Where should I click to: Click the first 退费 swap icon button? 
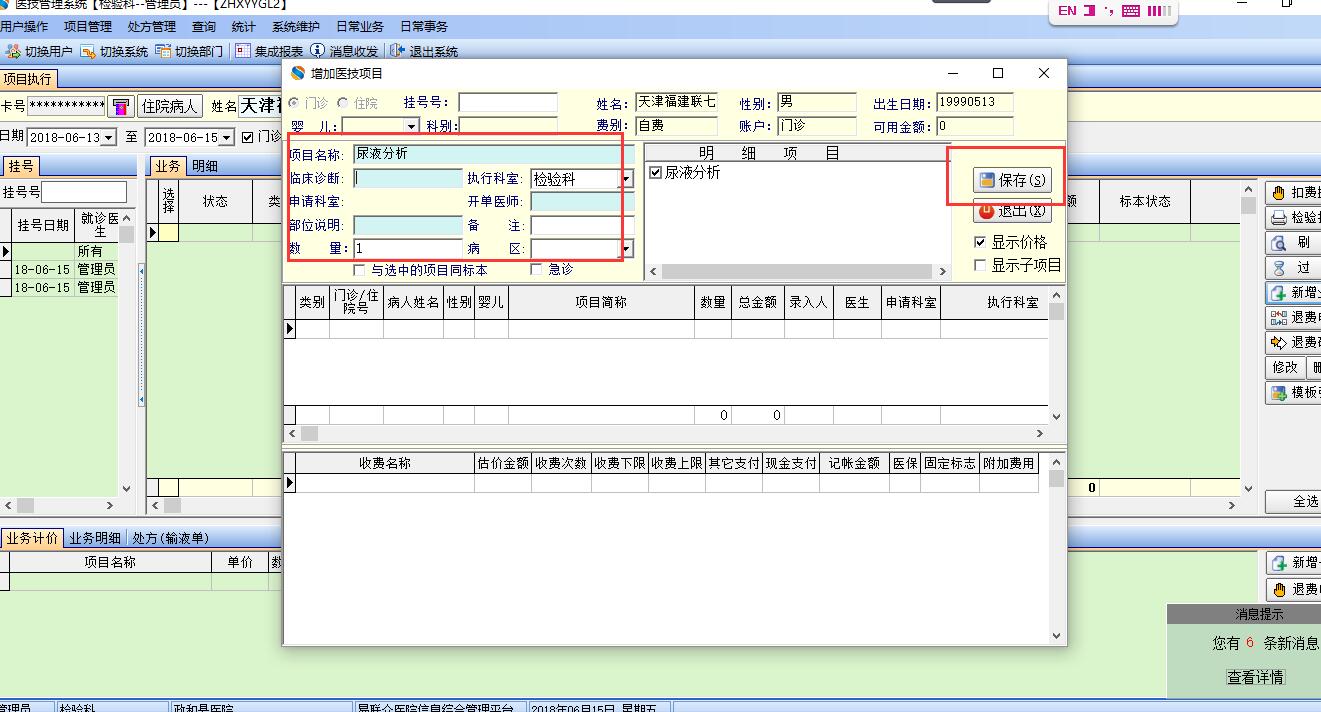(1278, 318)
